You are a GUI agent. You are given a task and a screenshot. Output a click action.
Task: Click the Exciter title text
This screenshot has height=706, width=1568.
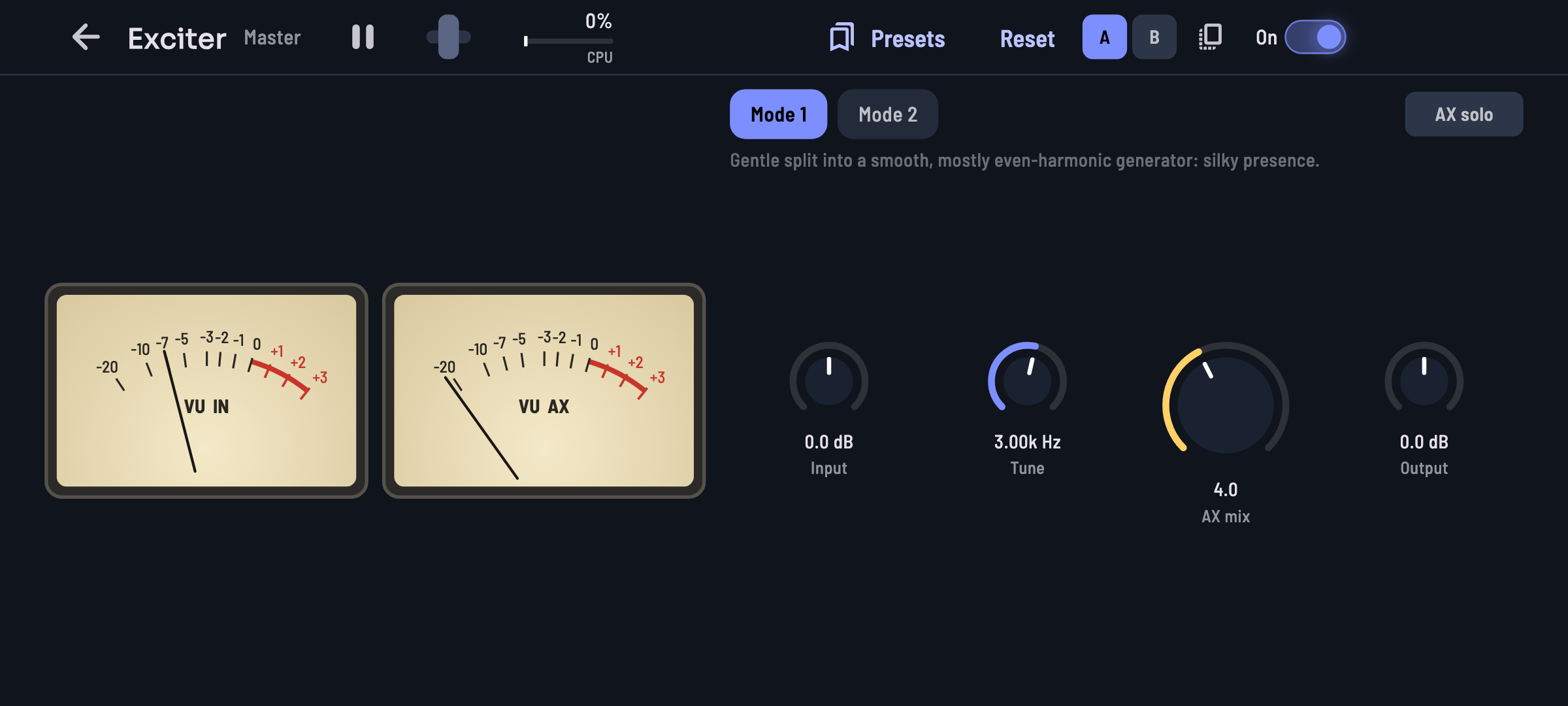coord(177,39)
